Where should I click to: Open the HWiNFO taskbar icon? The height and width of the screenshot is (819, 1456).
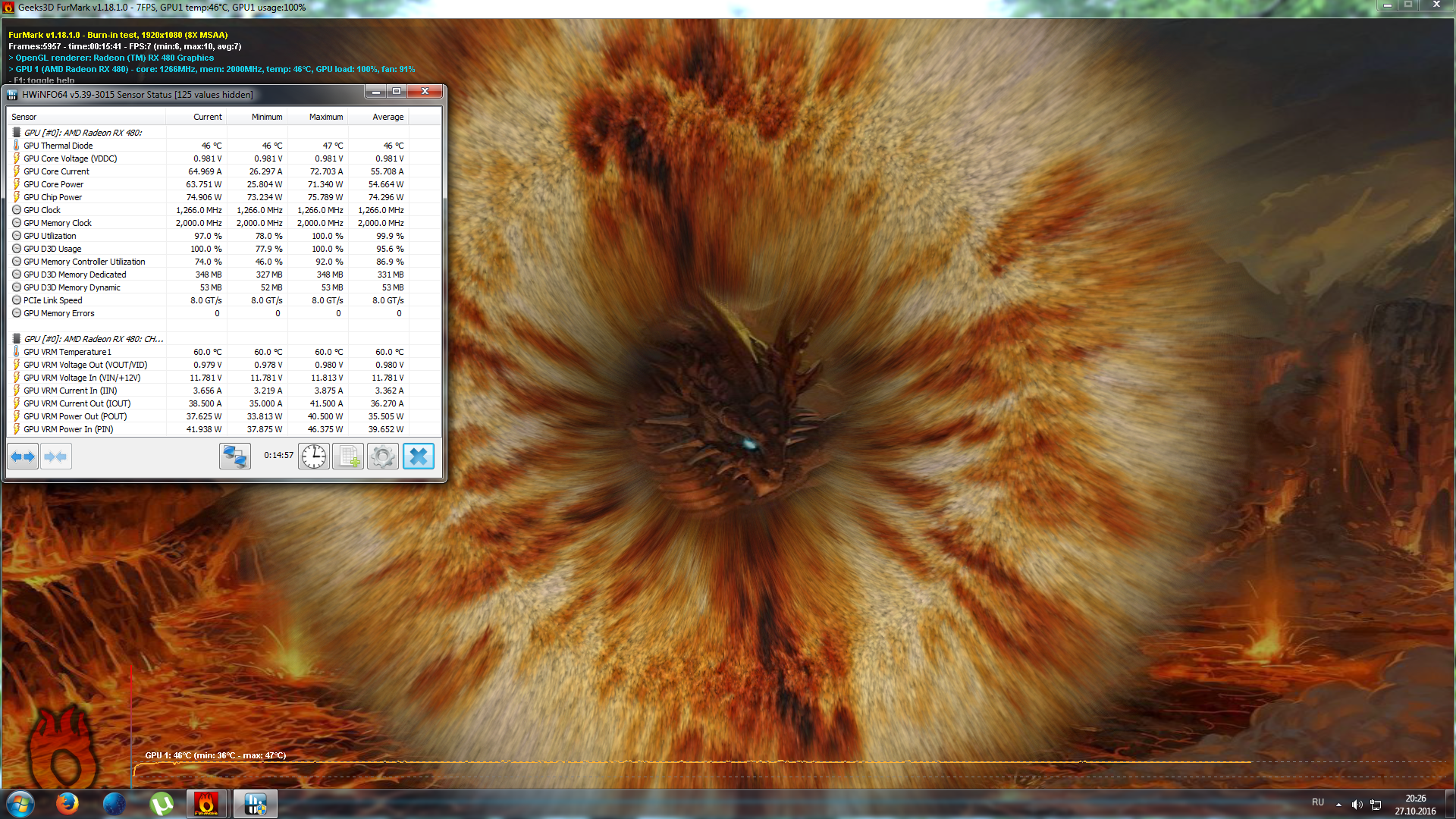coord(256,804)
